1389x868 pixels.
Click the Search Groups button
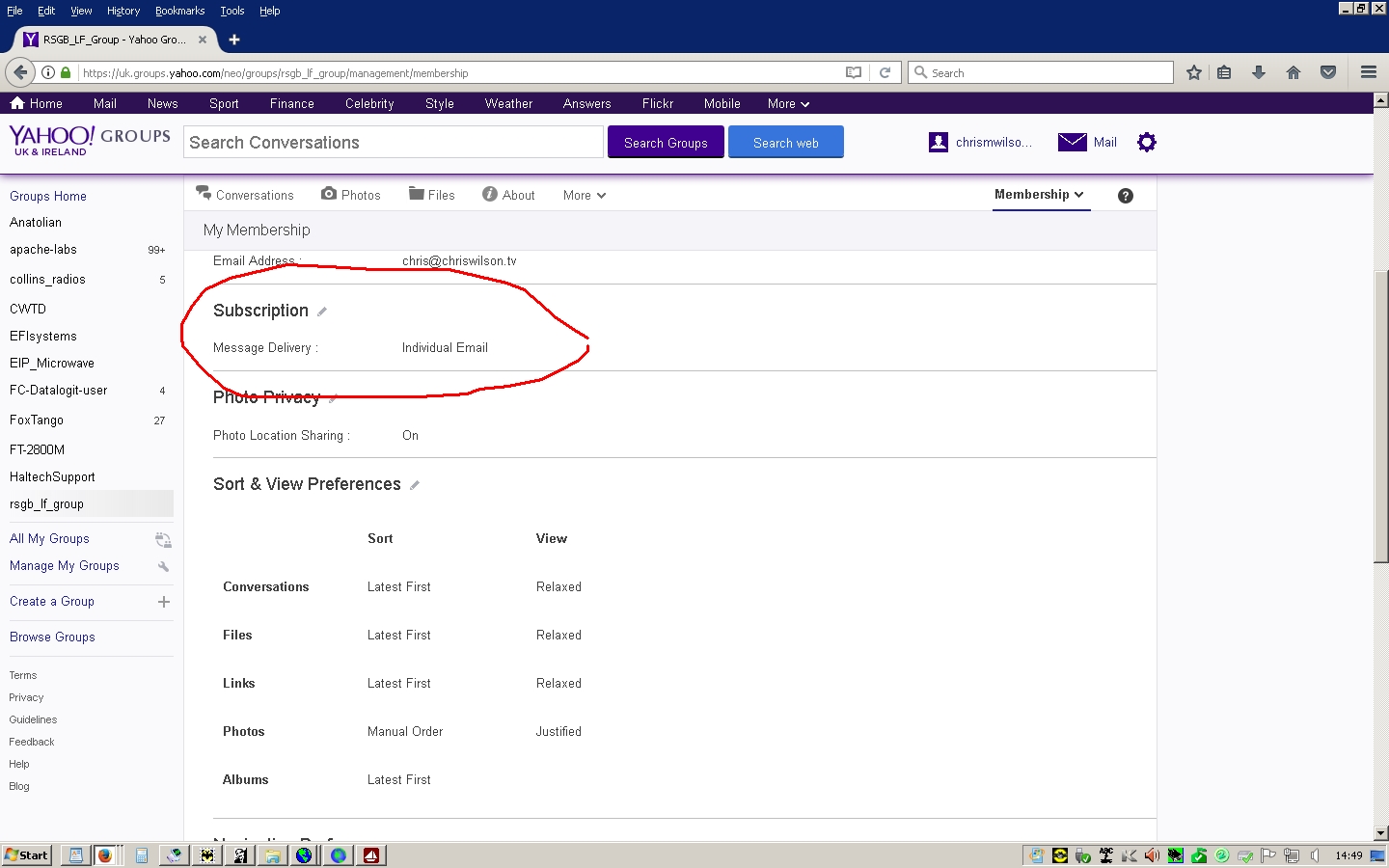click(x=666, y=143)
